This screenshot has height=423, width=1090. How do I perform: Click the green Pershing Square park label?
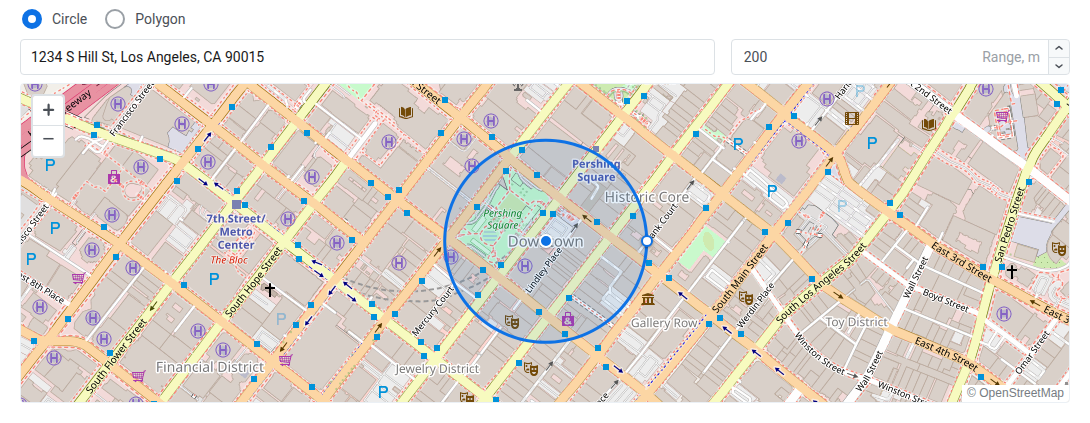tap(502, 219)
